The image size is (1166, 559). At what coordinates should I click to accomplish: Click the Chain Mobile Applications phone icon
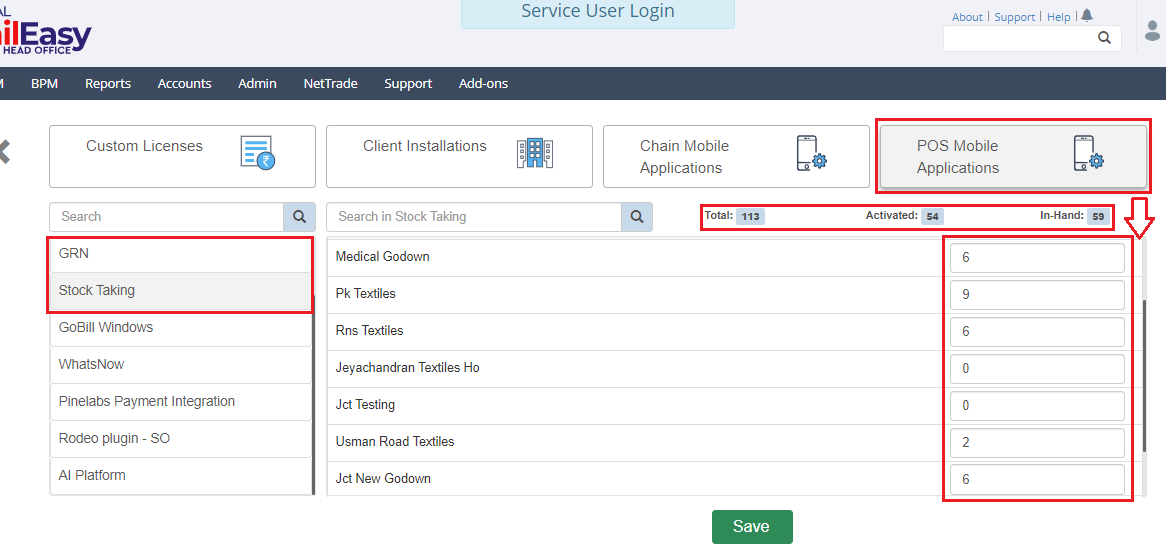811,153
